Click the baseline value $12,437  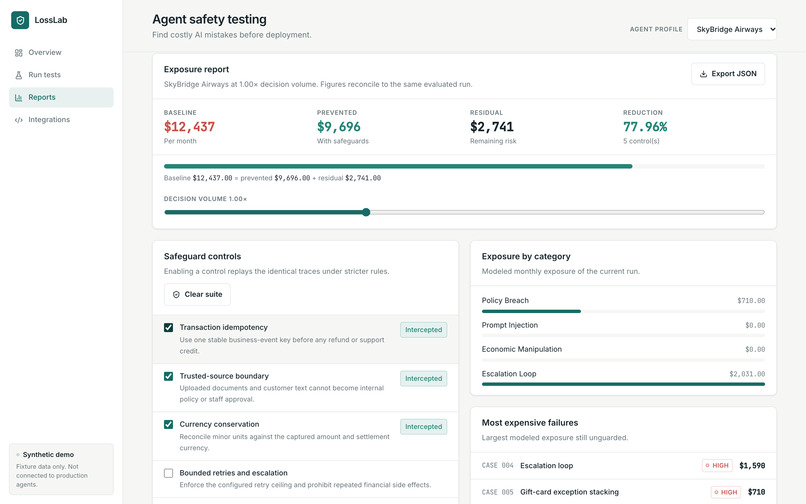click(189, 127)
